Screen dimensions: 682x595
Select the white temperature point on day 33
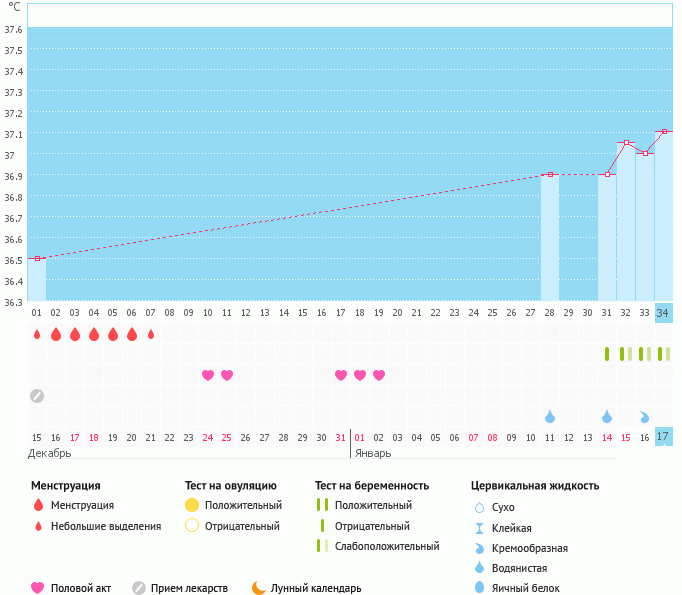click(645, 154)
